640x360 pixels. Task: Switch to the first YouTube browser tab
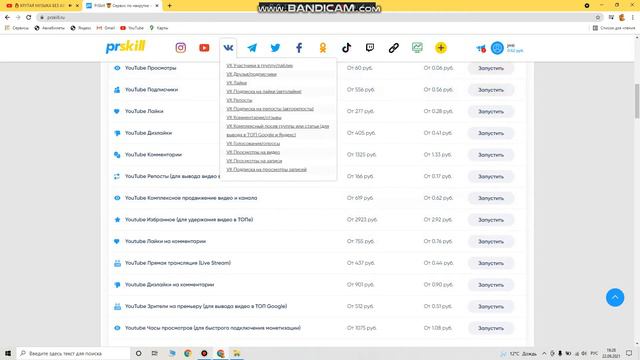point(41,6)
